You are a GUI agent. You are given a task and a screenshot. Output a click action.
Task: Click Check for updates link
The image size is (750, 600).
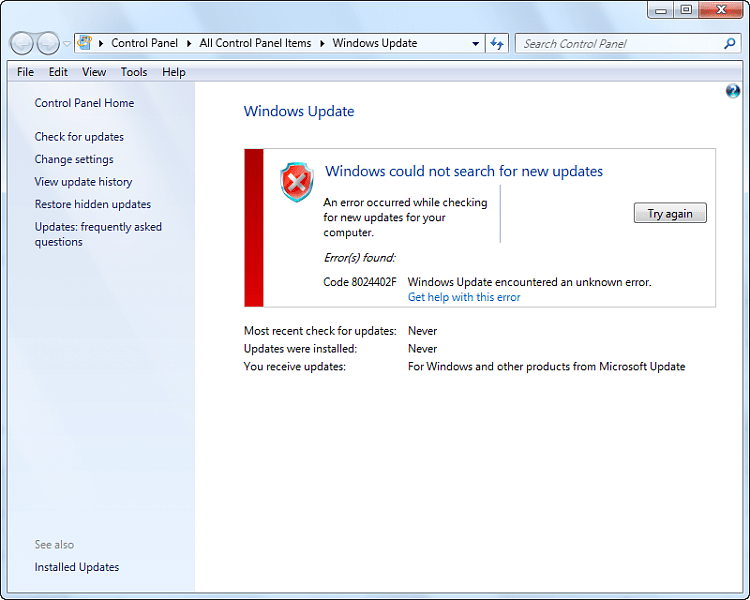79,137
